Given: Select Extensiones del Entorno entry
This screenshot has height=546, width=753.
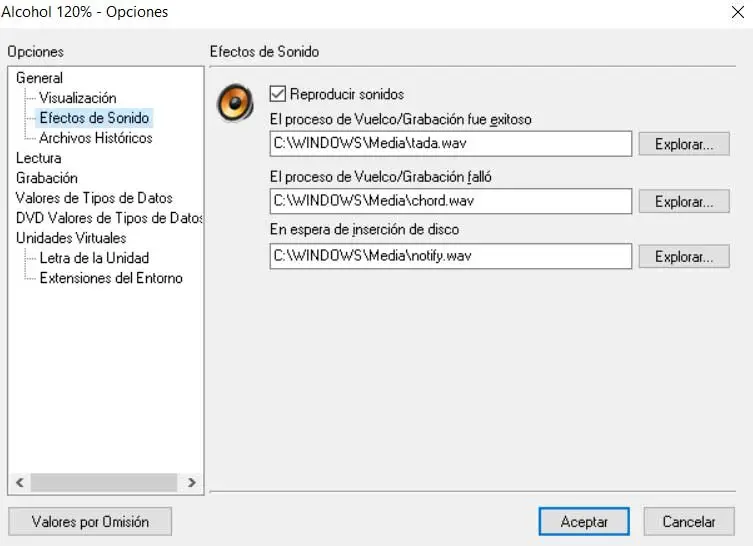Looking at the screenshot, I should (x=110, y=278).
